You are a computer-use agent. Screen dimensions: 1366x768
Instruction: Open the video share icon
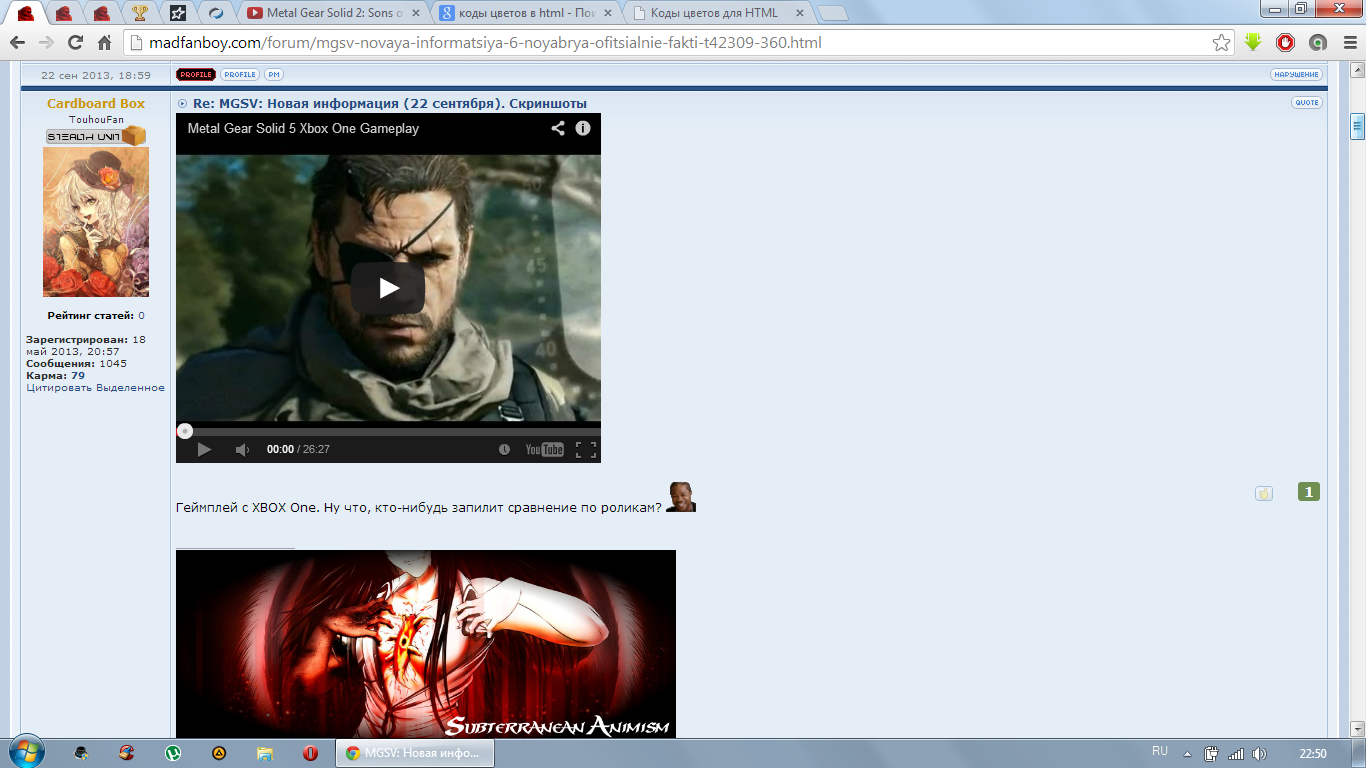[558, 128]
